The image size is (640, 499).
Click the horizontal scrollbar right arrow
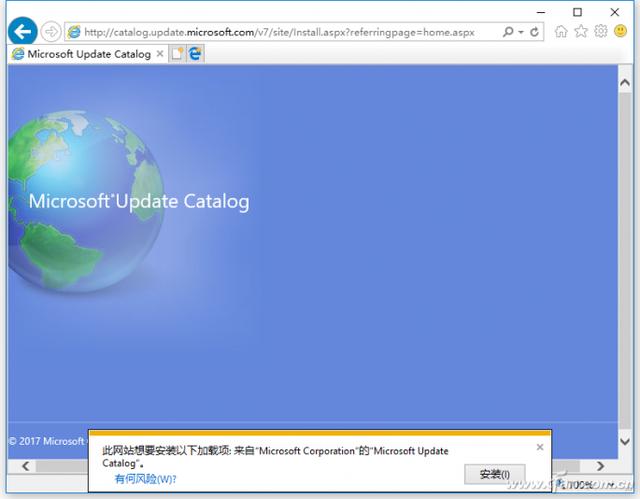click(600, 466)
